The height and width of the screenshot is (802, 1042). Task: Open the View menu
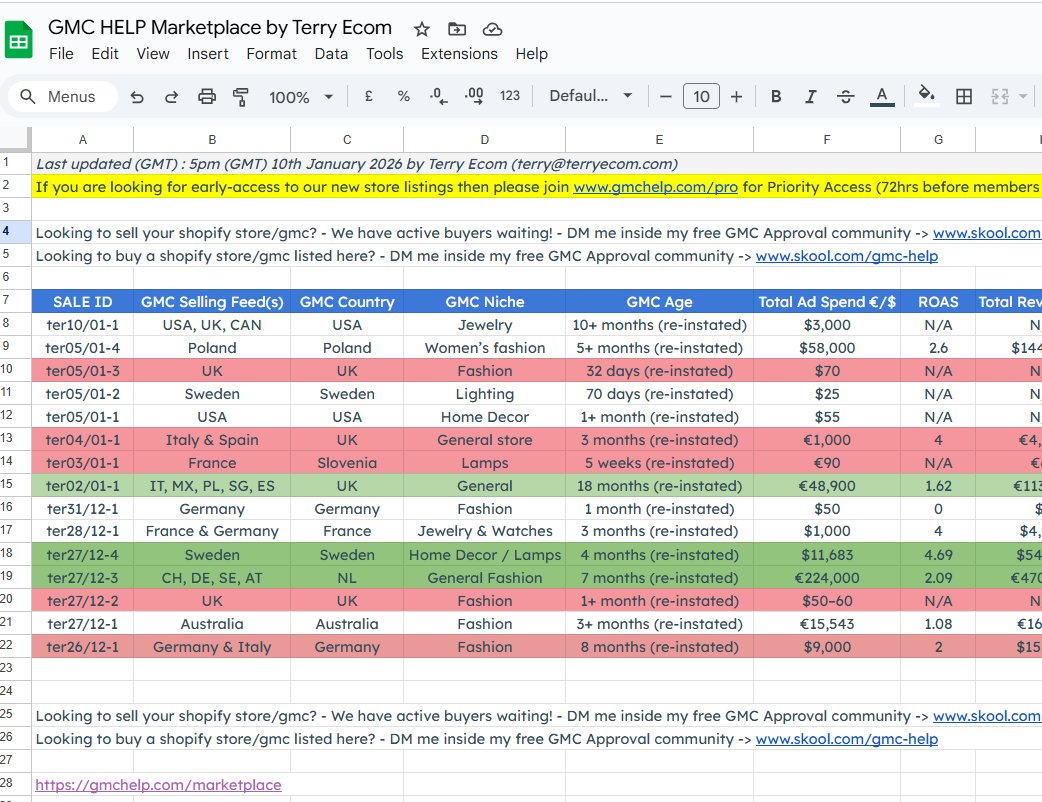tap(153, 54)
